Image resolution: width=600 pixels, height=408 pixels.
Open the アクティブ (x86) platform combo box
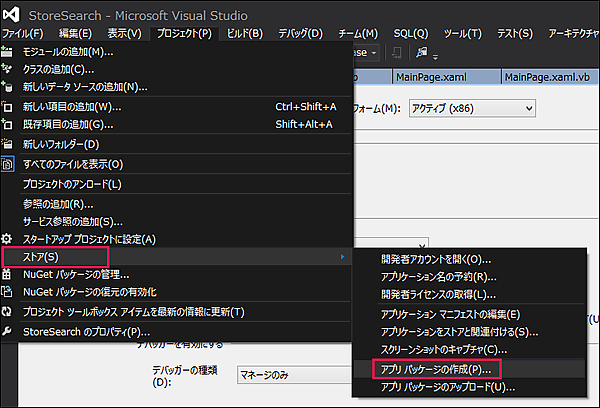(x=472, y=108)
